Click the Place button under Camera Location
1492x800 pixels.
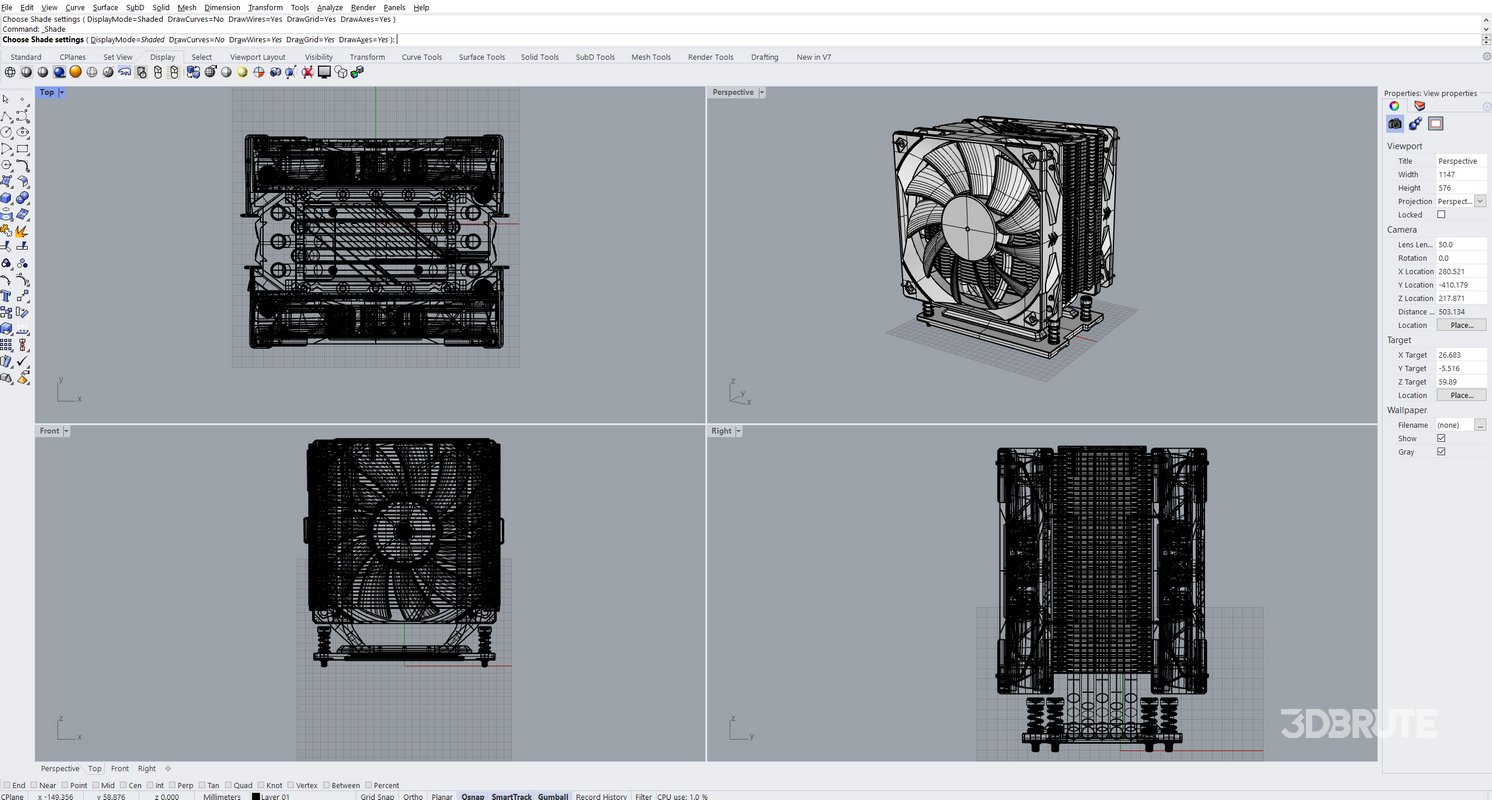[x=1461, y=325]
